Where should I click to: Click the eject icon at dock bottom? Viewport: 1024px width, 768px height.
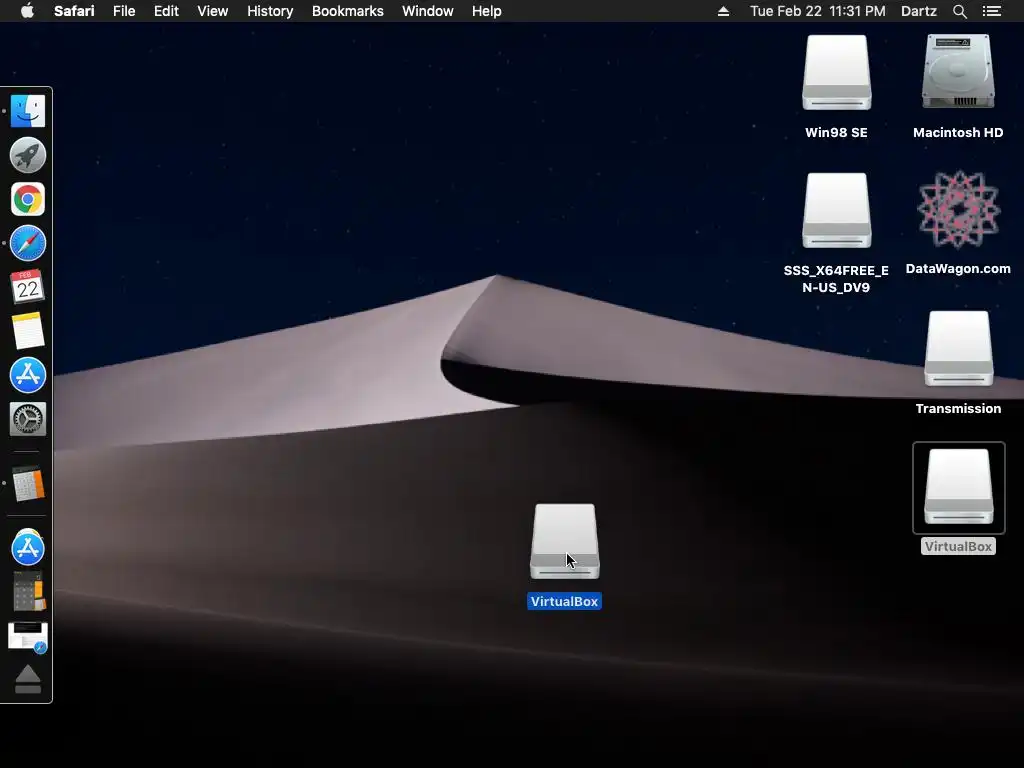tap(27, 679)
